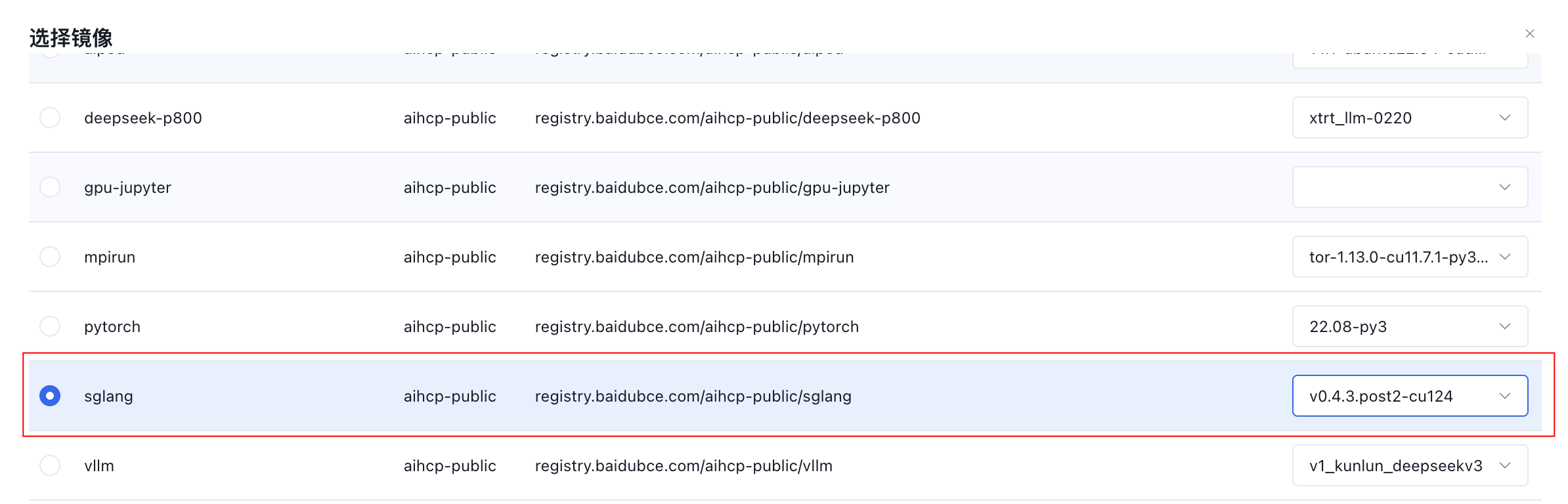Viewport: 1568px width, 504px height.
Task: Open mpirun version dropdown tor-1.13.0-cu11.7.1
Action: tap(1410, 257)
